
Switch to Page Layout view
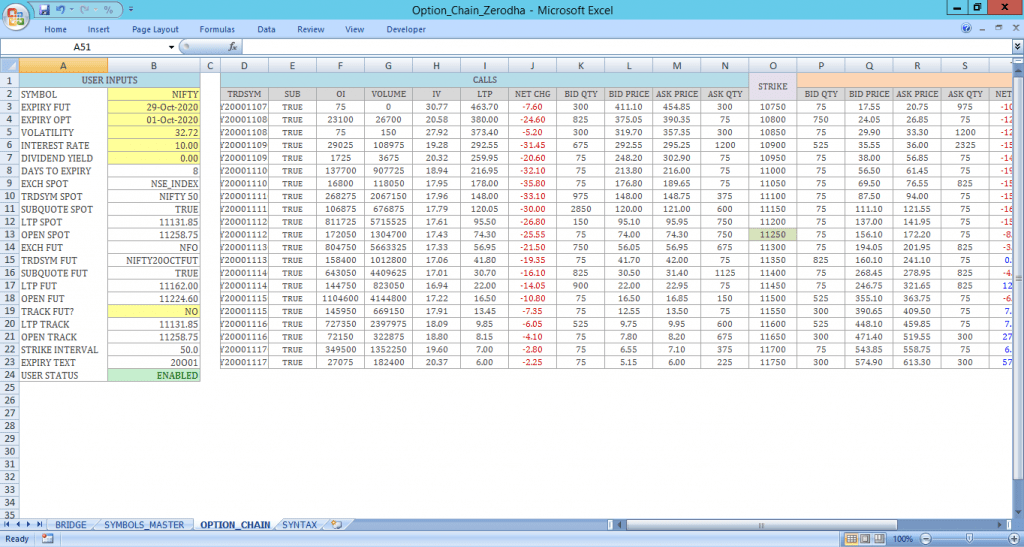(865, 539)
